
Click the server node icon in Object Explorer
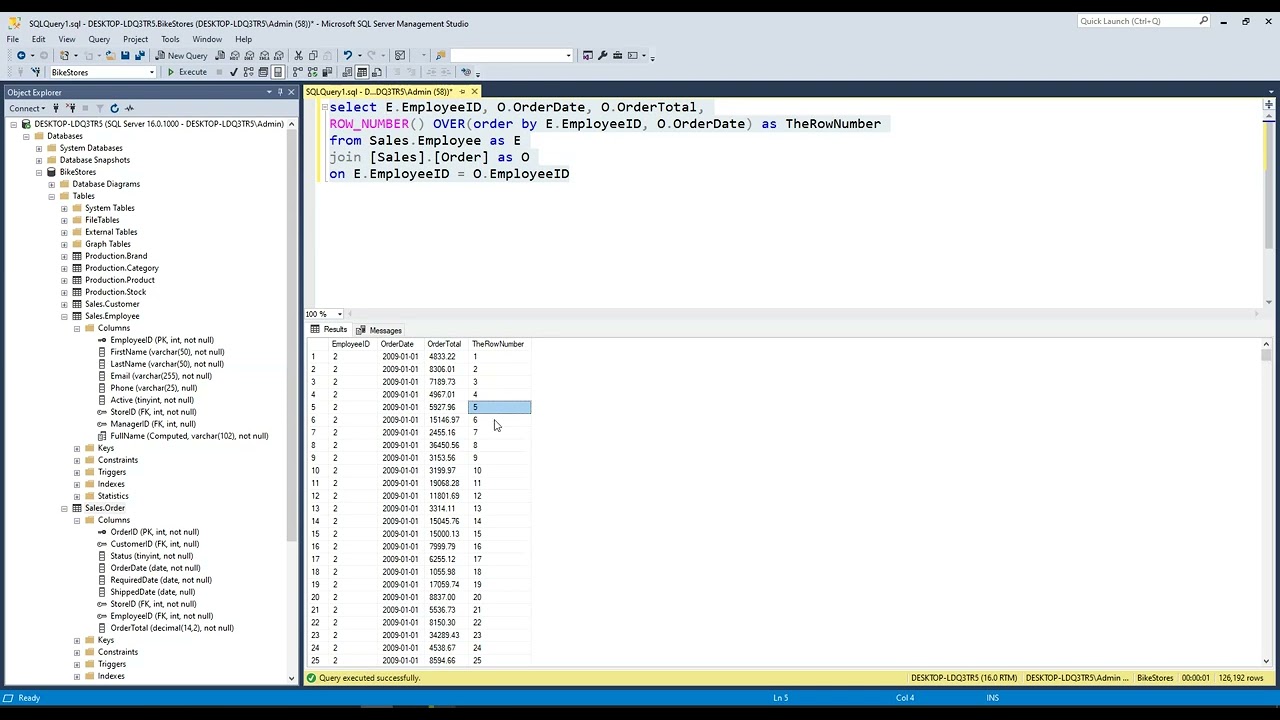tap(26, 124)
